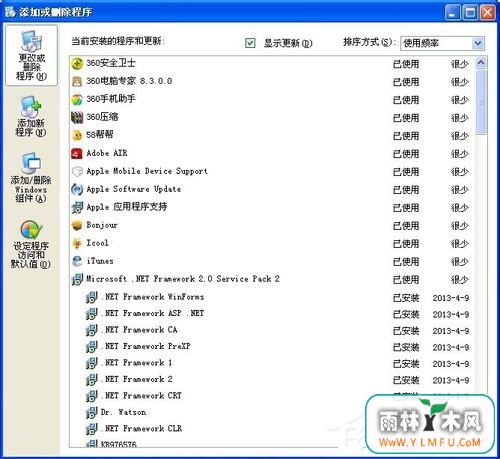The width and height of the screenshot is (500, 459).
Task: Click the 2013-4-9 date of .NET Framework CA
Action: [451, 331]
